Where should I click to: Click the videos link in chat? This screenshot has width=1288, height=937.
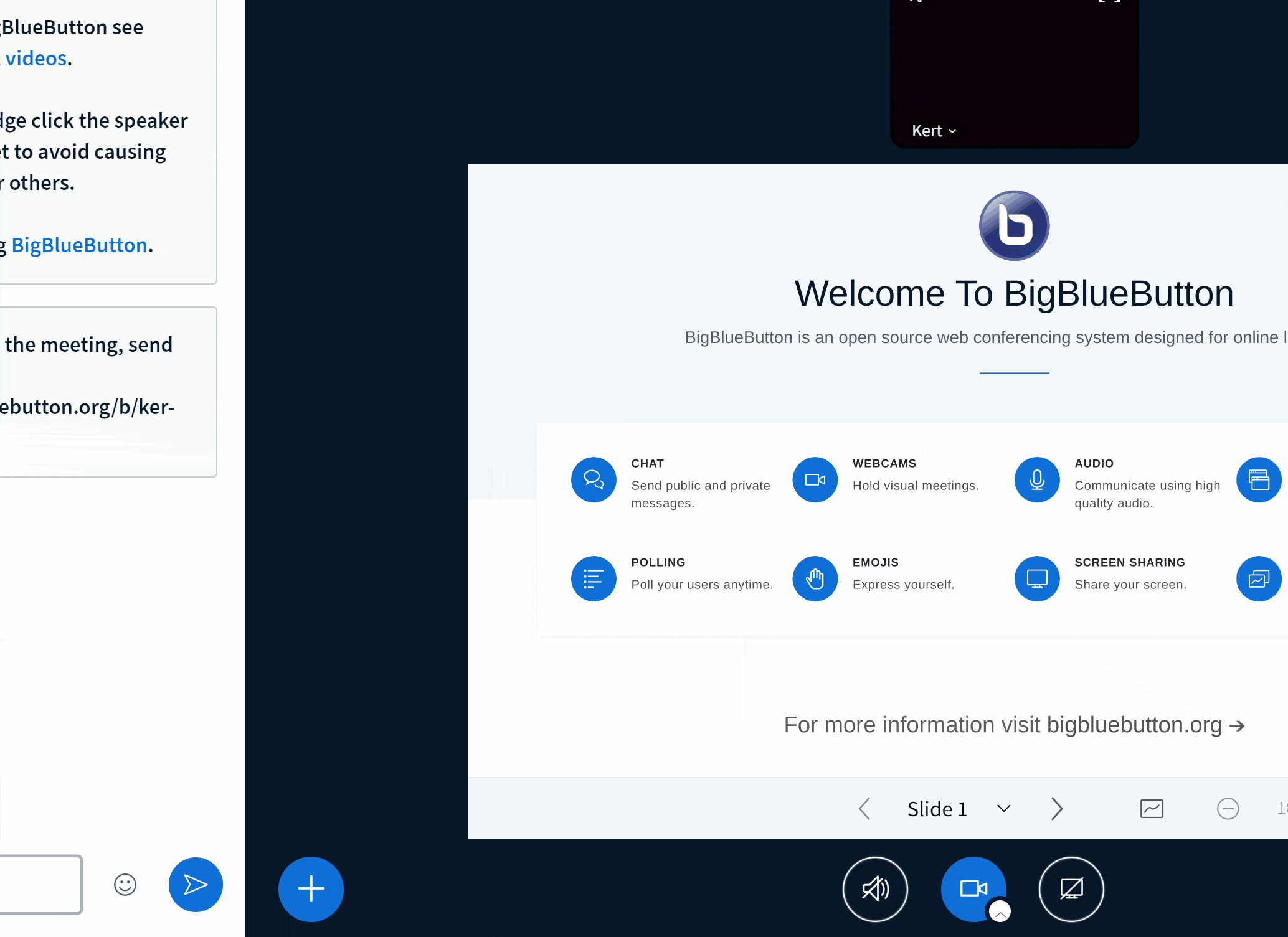[x=34, y=58]
